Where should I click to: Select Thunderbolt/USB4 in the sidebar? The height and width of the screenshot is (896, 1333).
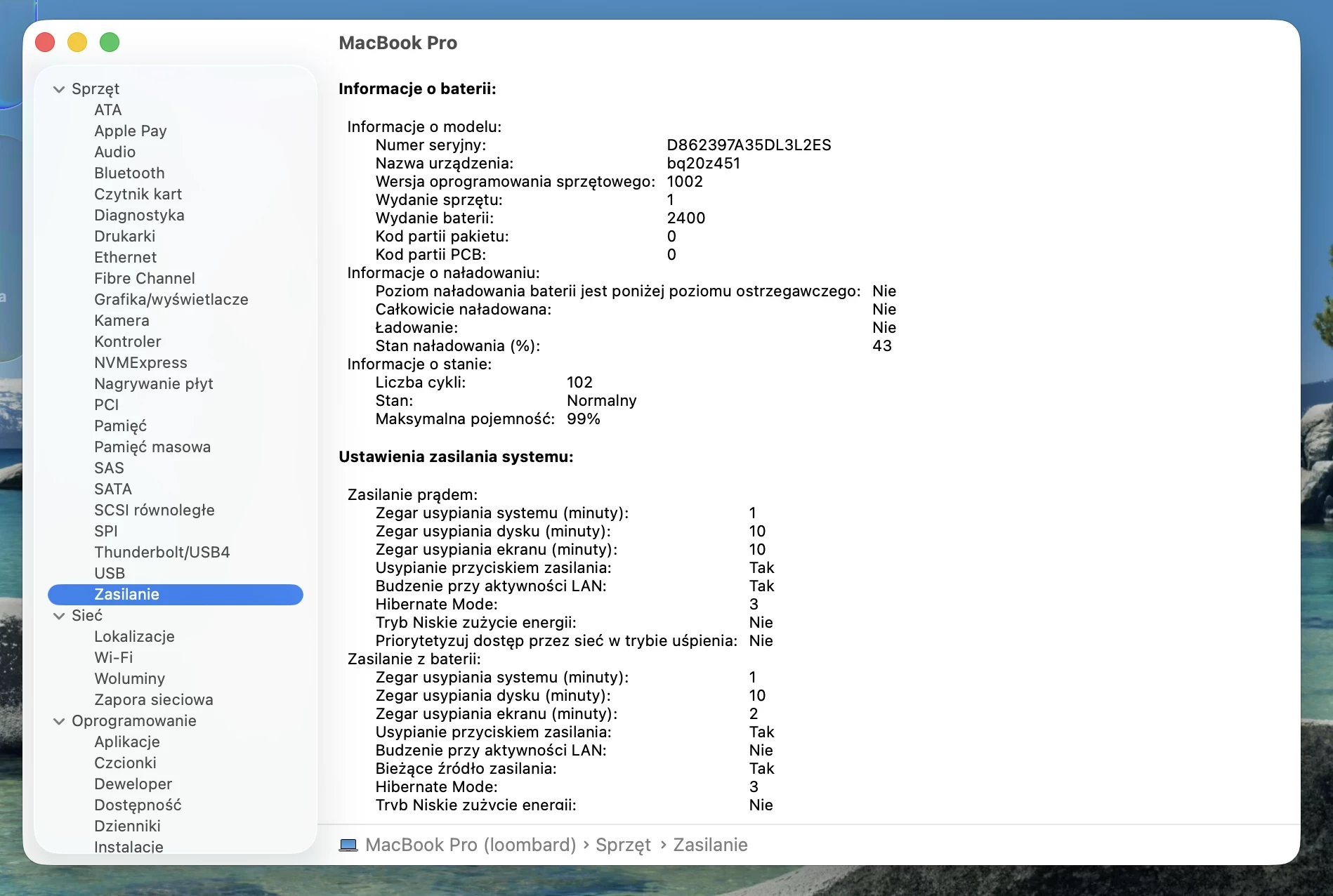(x=162, y=552)
